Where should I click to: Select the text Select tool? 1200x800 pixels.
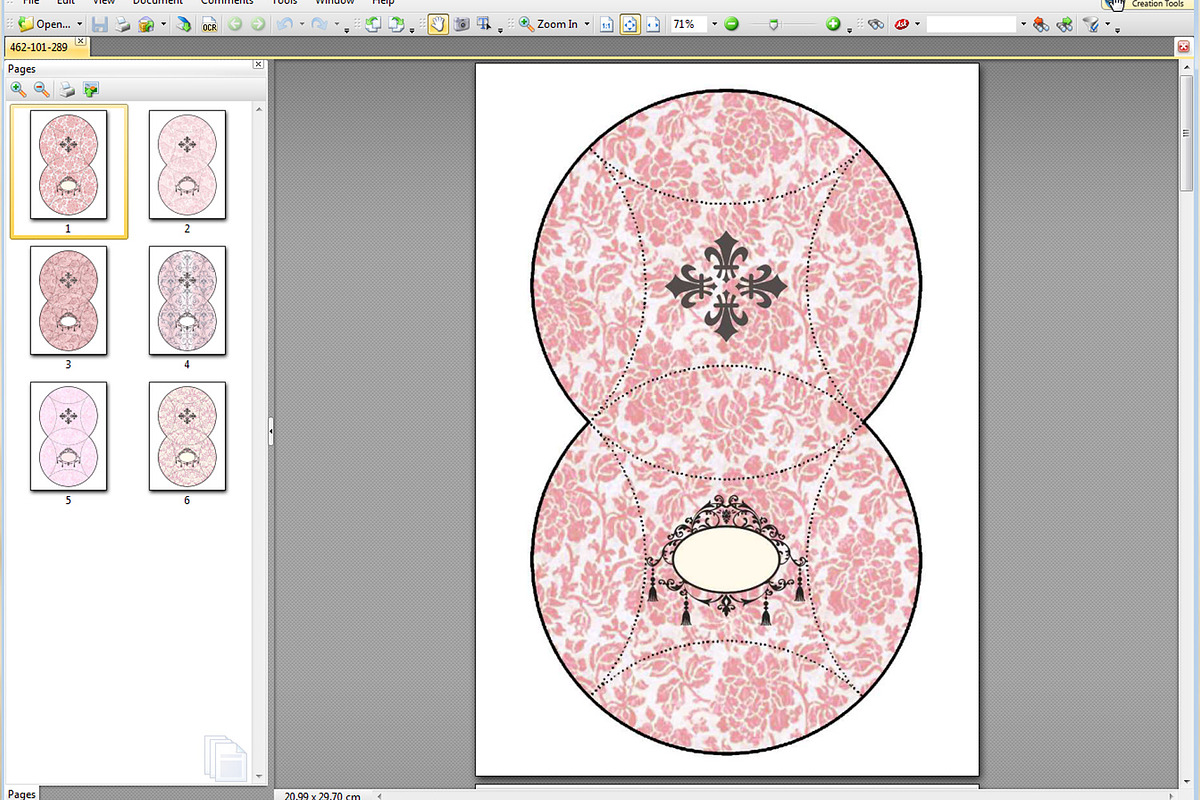point(485,24)
